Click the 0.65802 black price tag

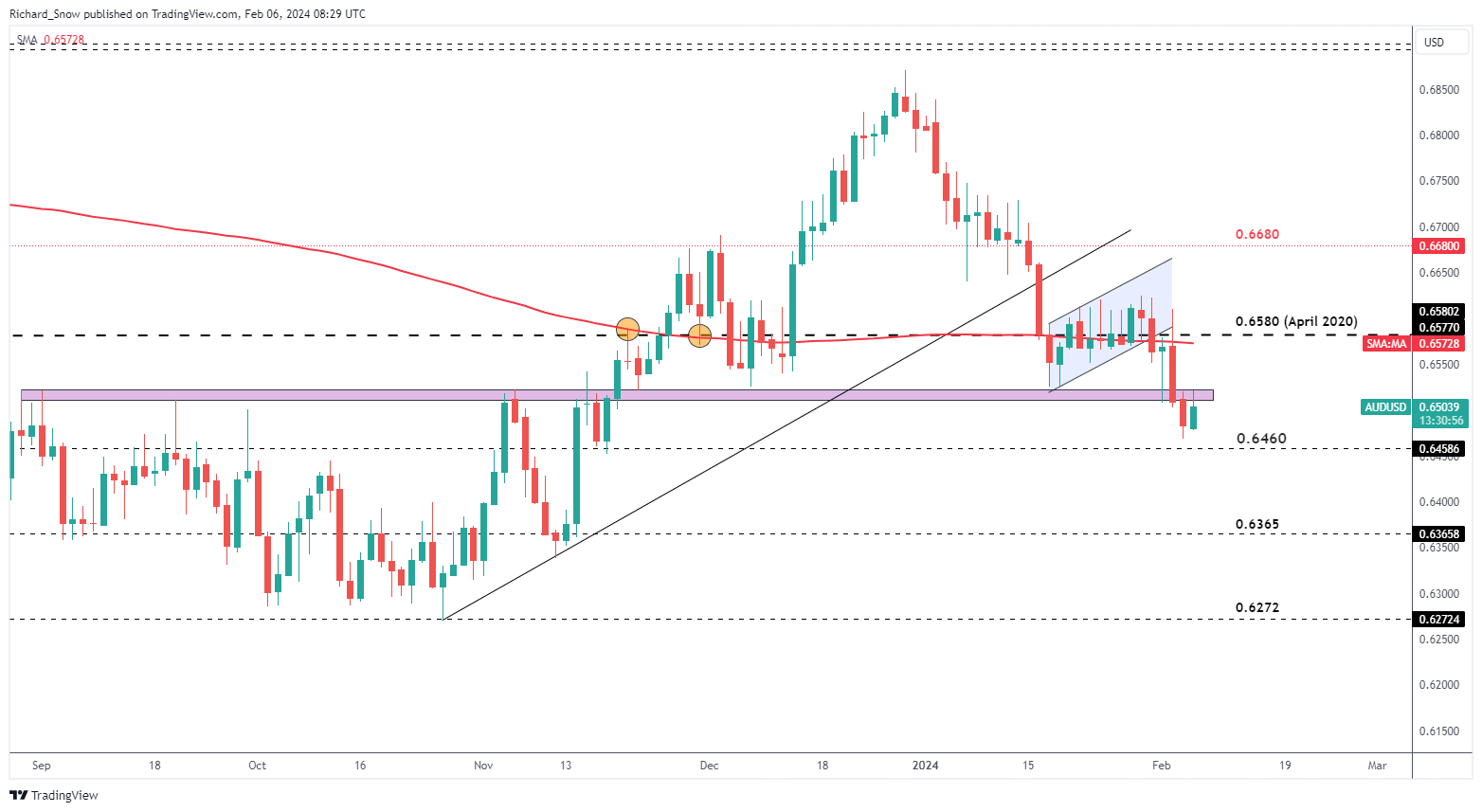coord(1440,312)
